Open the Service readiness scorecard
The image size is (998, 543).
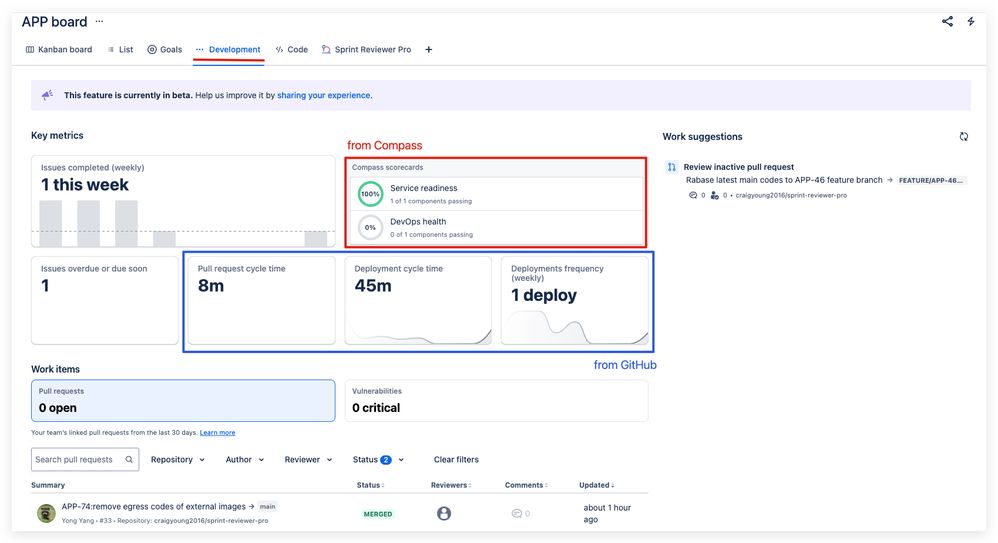pos(496,194)
